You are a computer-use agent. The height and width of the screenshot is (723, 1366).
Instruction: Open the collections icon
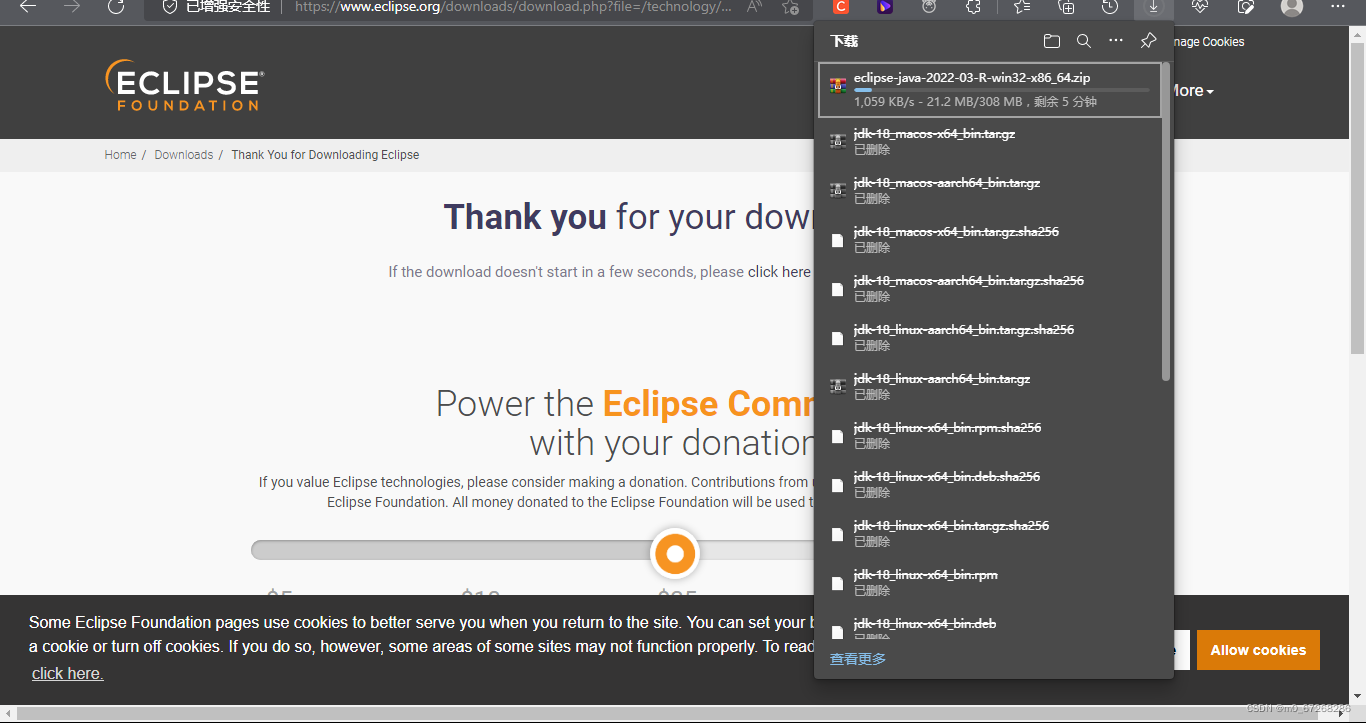[x=1066, y=6]
